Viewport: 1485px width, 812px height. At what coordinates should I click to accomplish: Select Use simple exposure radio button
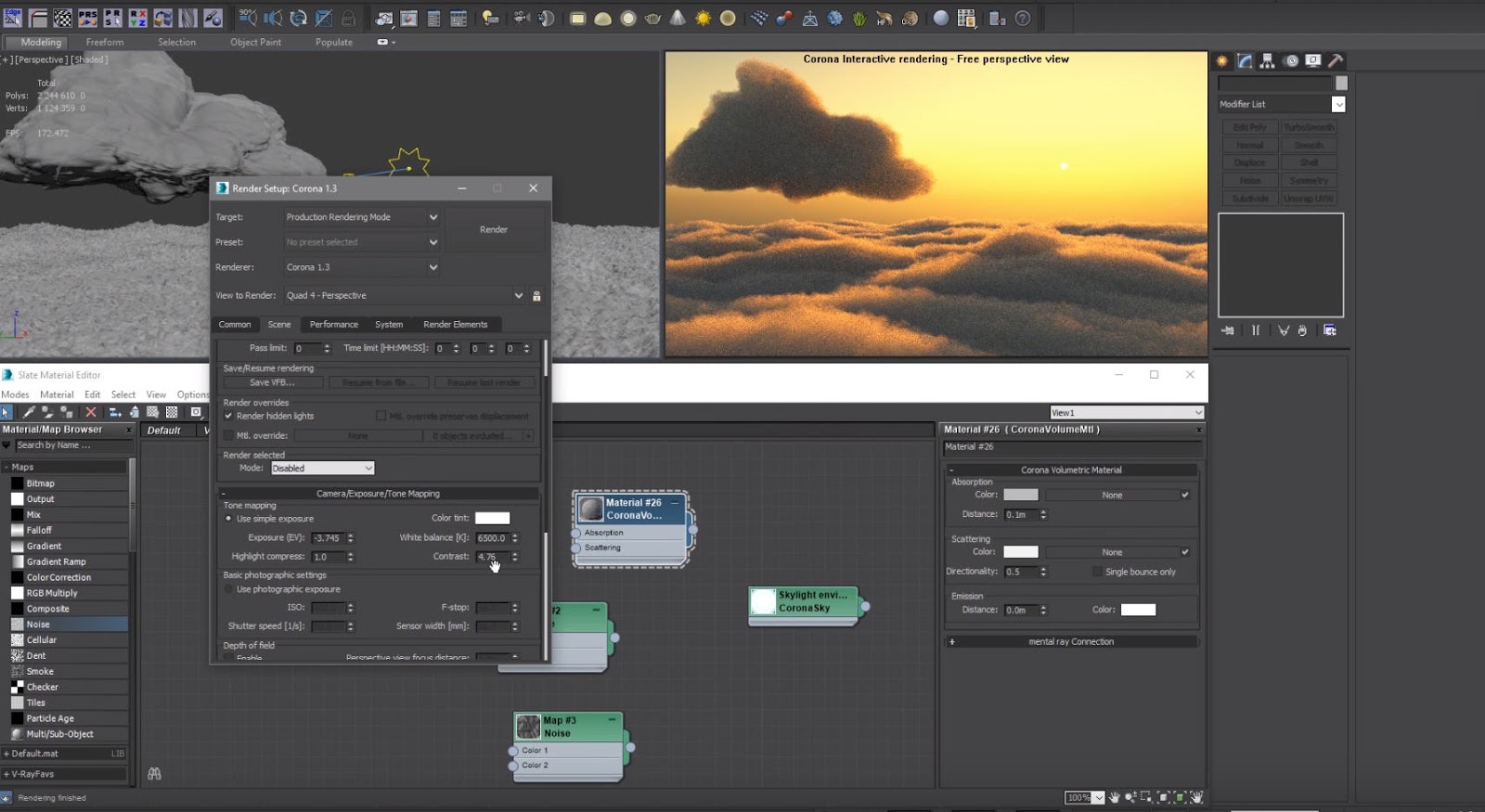[228, 519]
